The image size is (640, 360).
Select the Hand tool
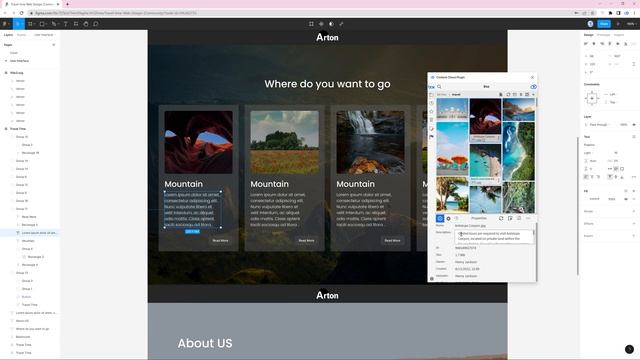[86, 24]
